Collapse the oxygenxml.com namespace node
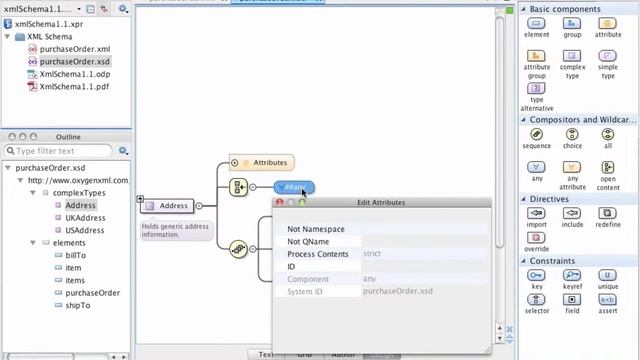640x360 pixels. [x=20, y=180]
